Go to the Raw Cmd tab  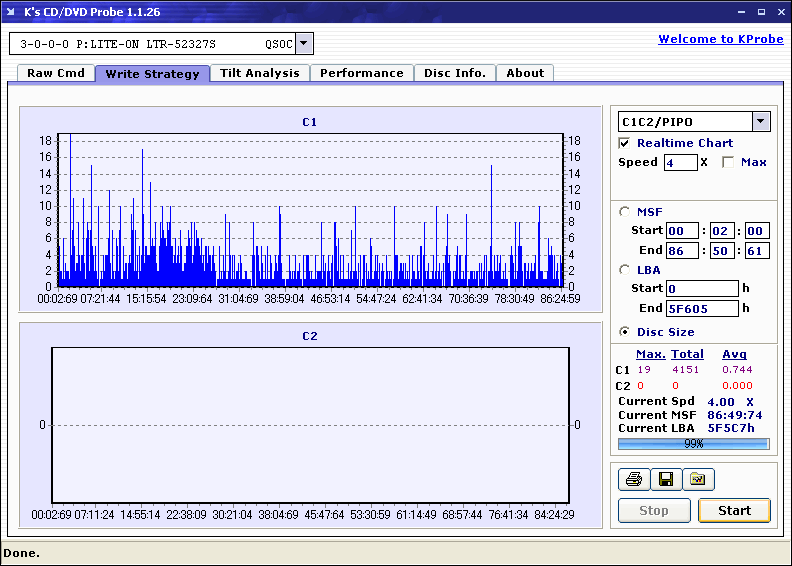tap(56, 73)
